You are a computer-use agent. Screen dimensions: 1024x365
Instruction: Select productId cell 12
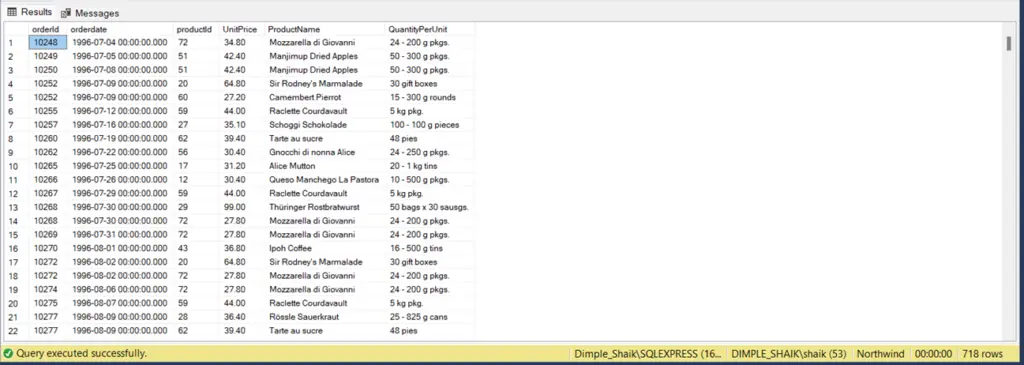tap(197, 180)
